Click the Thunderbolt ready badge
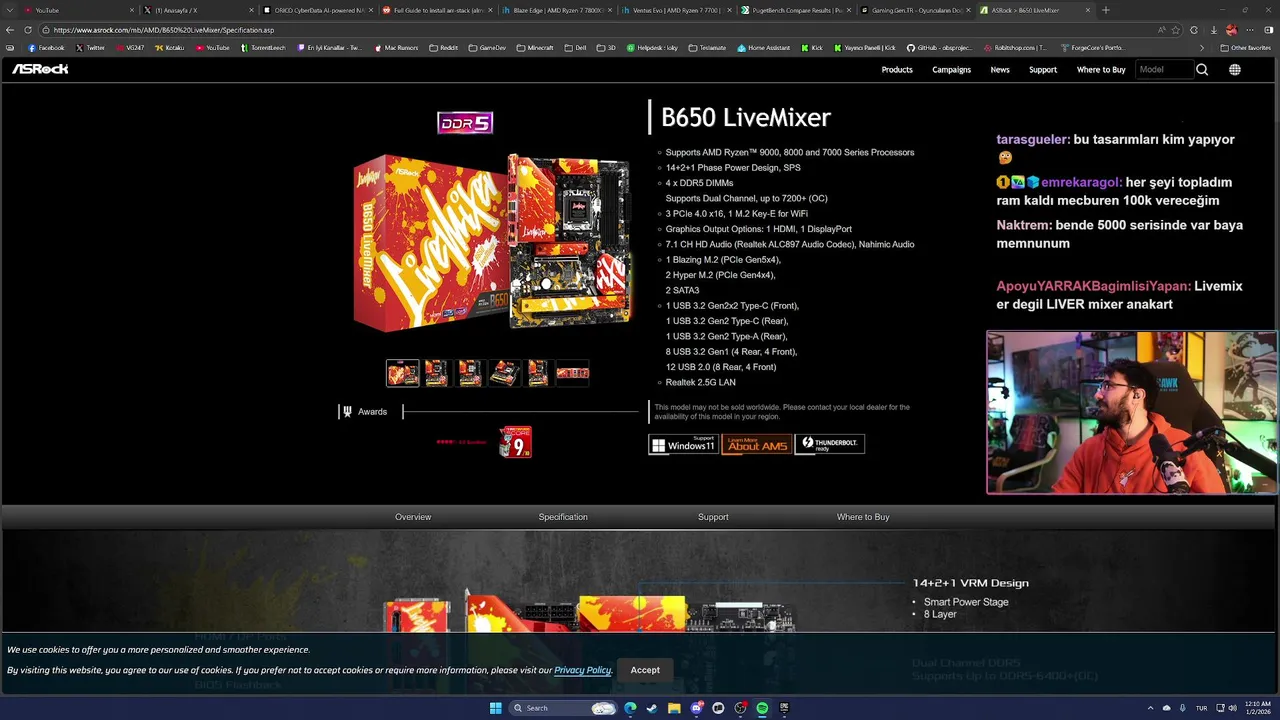Image resolution: width=1280 pixels, height=720 pixels. pos(830,444)
